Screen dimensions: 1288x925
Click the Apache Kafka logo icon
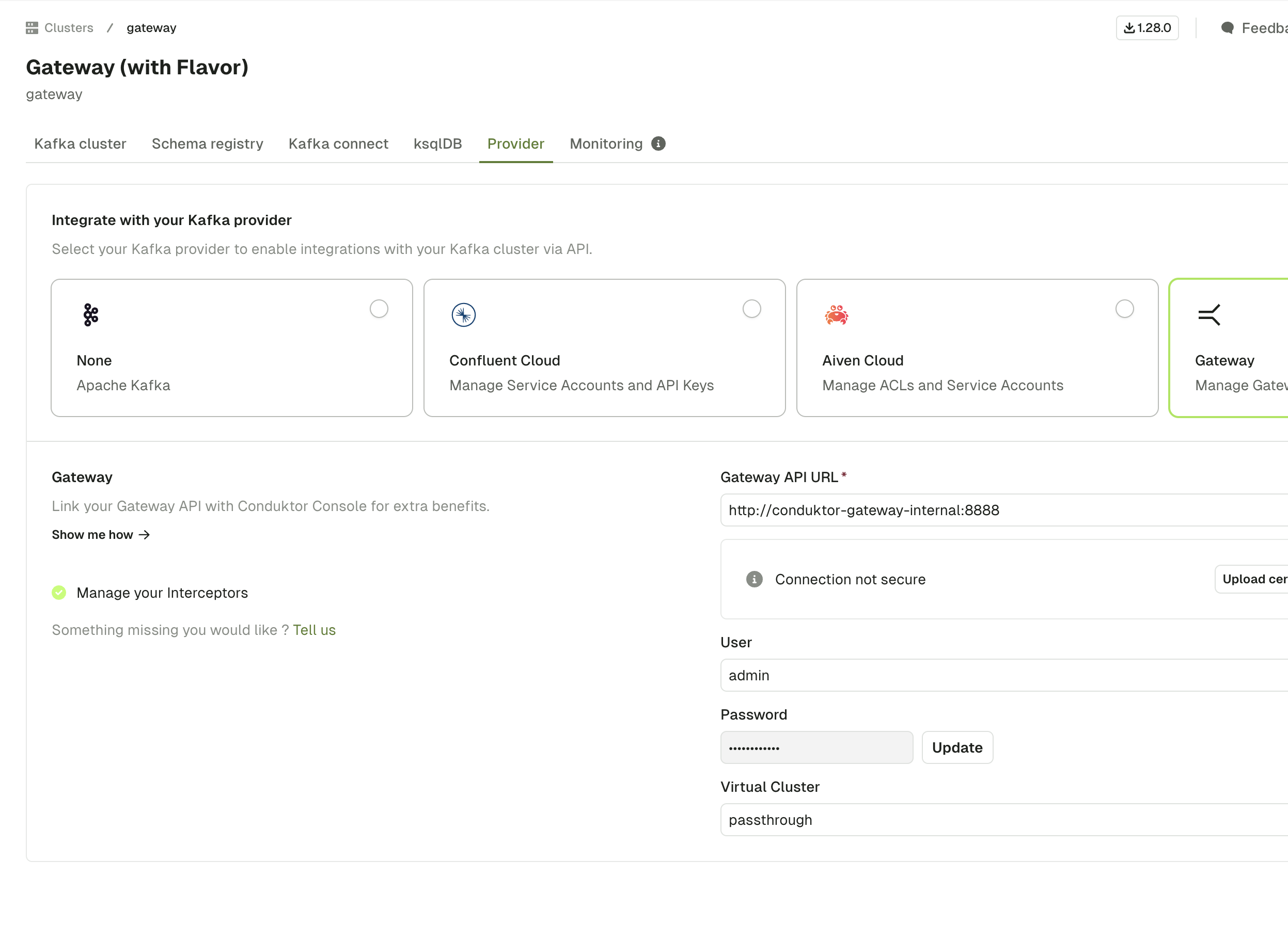pos(91,315)
